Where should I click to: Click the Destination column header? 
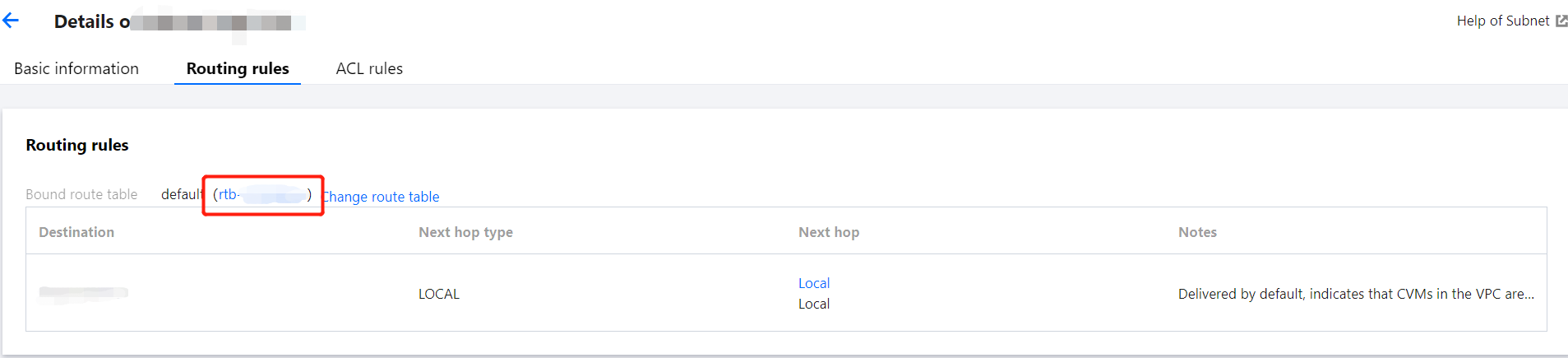click(x=76, y=232)
